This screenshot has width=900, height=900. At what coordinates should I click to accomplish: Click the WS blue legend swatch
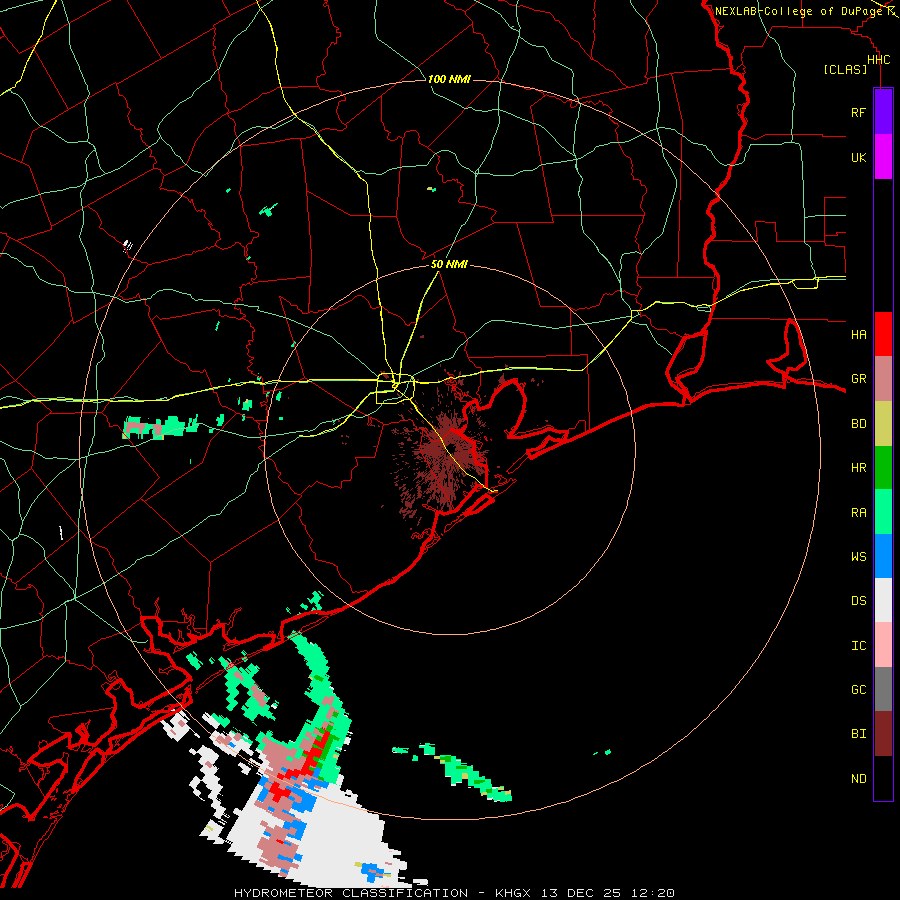pyautogui.click(x=883, y=556)
